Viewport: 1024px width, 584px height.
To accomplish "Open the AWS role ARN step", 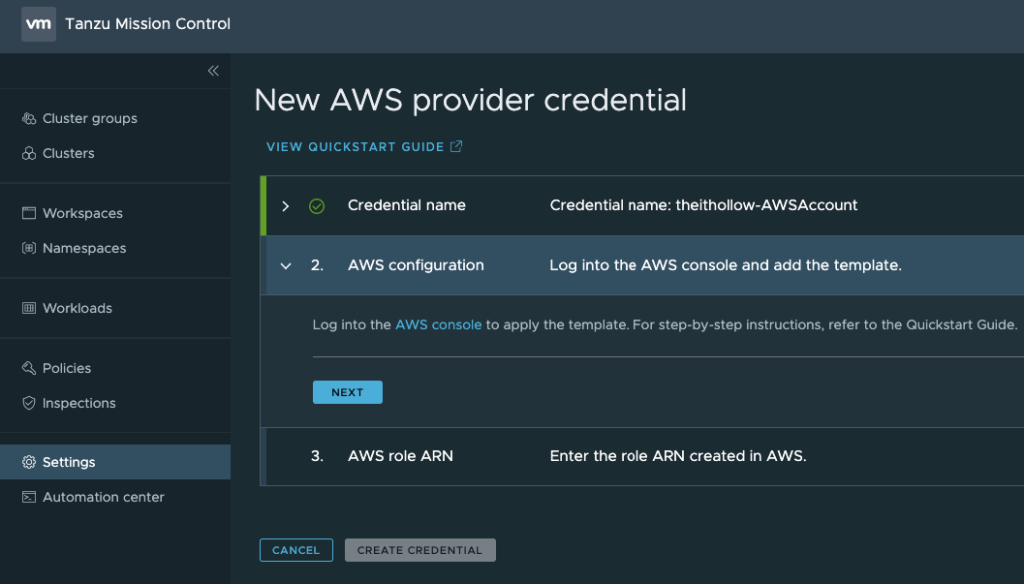I will tap(400, 456).
